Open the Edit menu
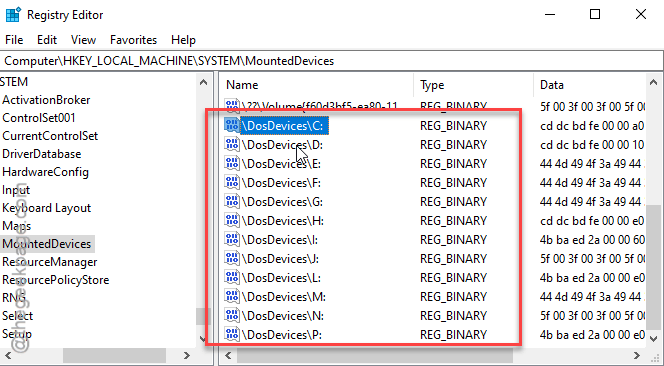This screenshot has width=664, height=366. tap(47, 40)
